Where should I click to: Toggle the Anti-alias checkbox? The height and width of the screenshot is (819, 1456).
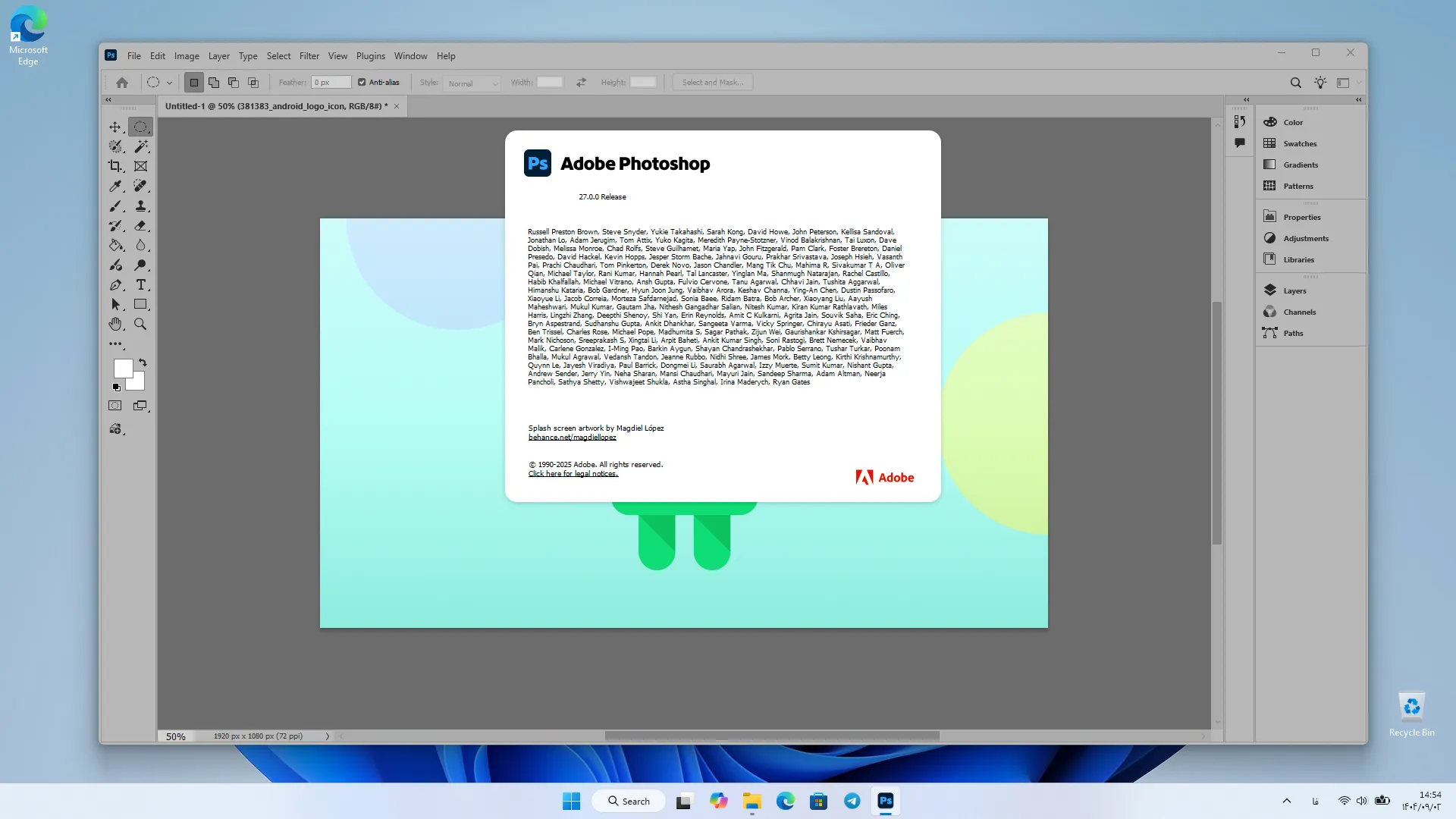tap(362, 83)
